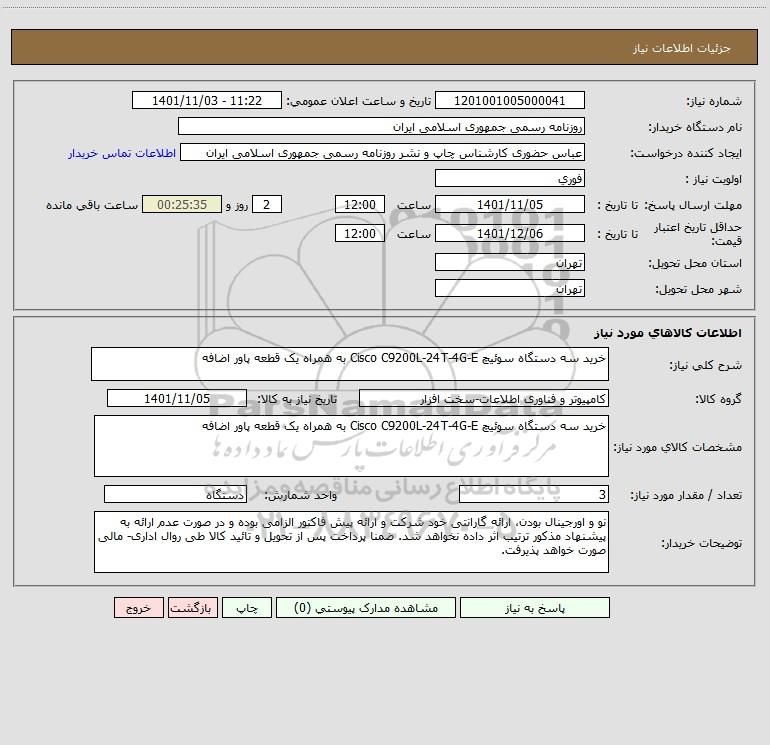Click the buyer organization name field
The image size is (770, 745).
pos(381,126)
